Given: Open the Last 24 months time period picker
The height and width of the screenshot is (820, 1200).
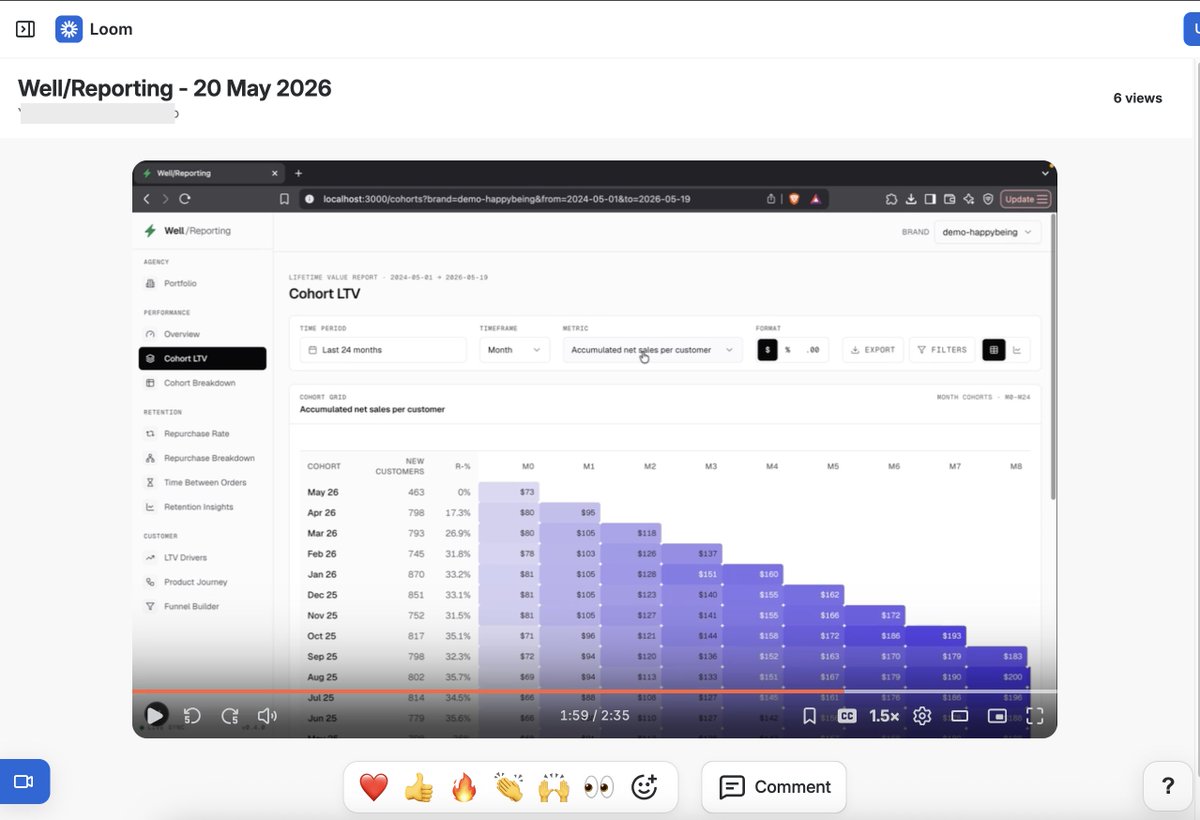Looking at the screenshot, I should (x=383, y=350).
